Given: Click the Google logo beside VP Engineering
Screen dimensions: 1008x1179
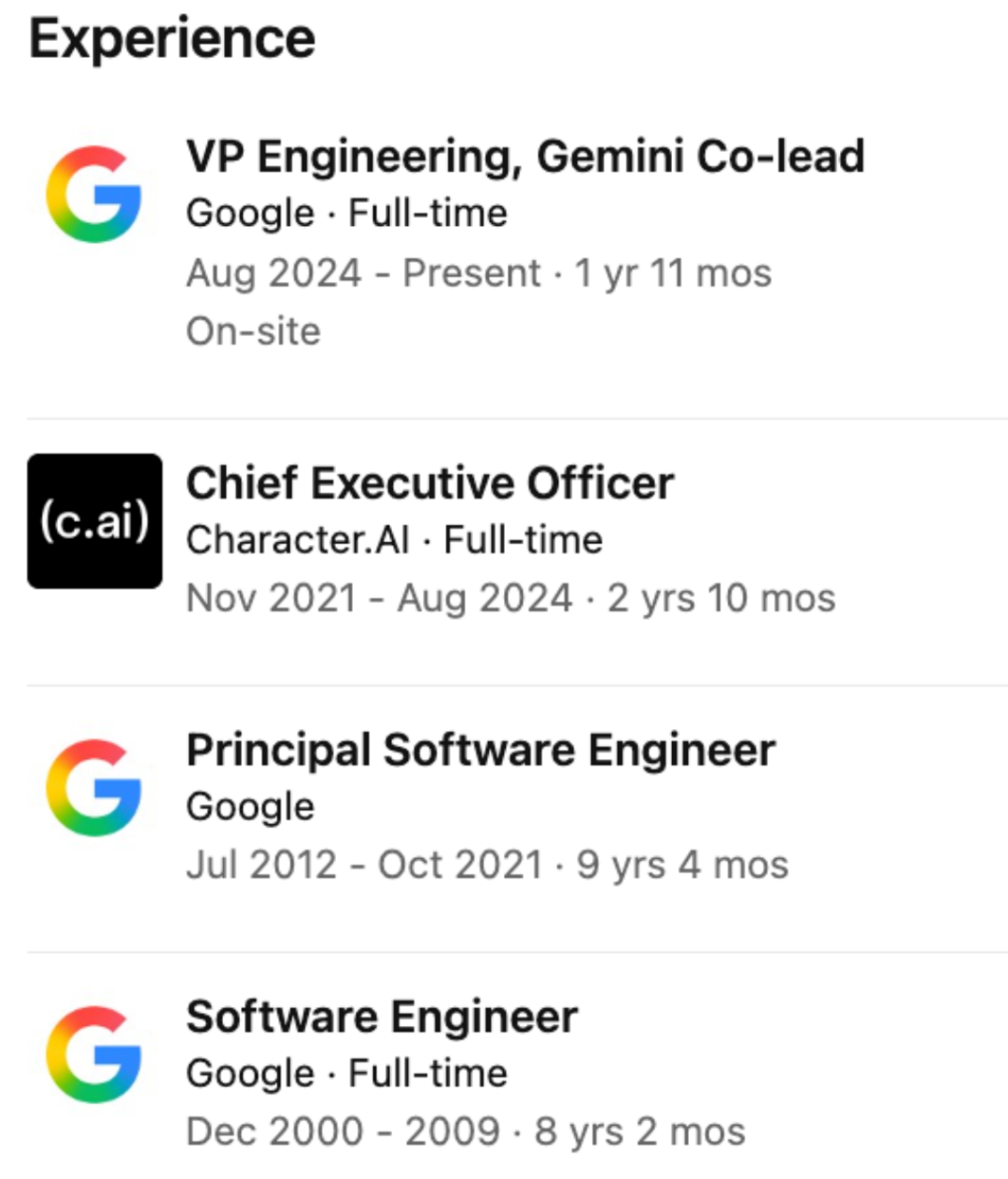Looking at the screenshot, I should point(93,194).
